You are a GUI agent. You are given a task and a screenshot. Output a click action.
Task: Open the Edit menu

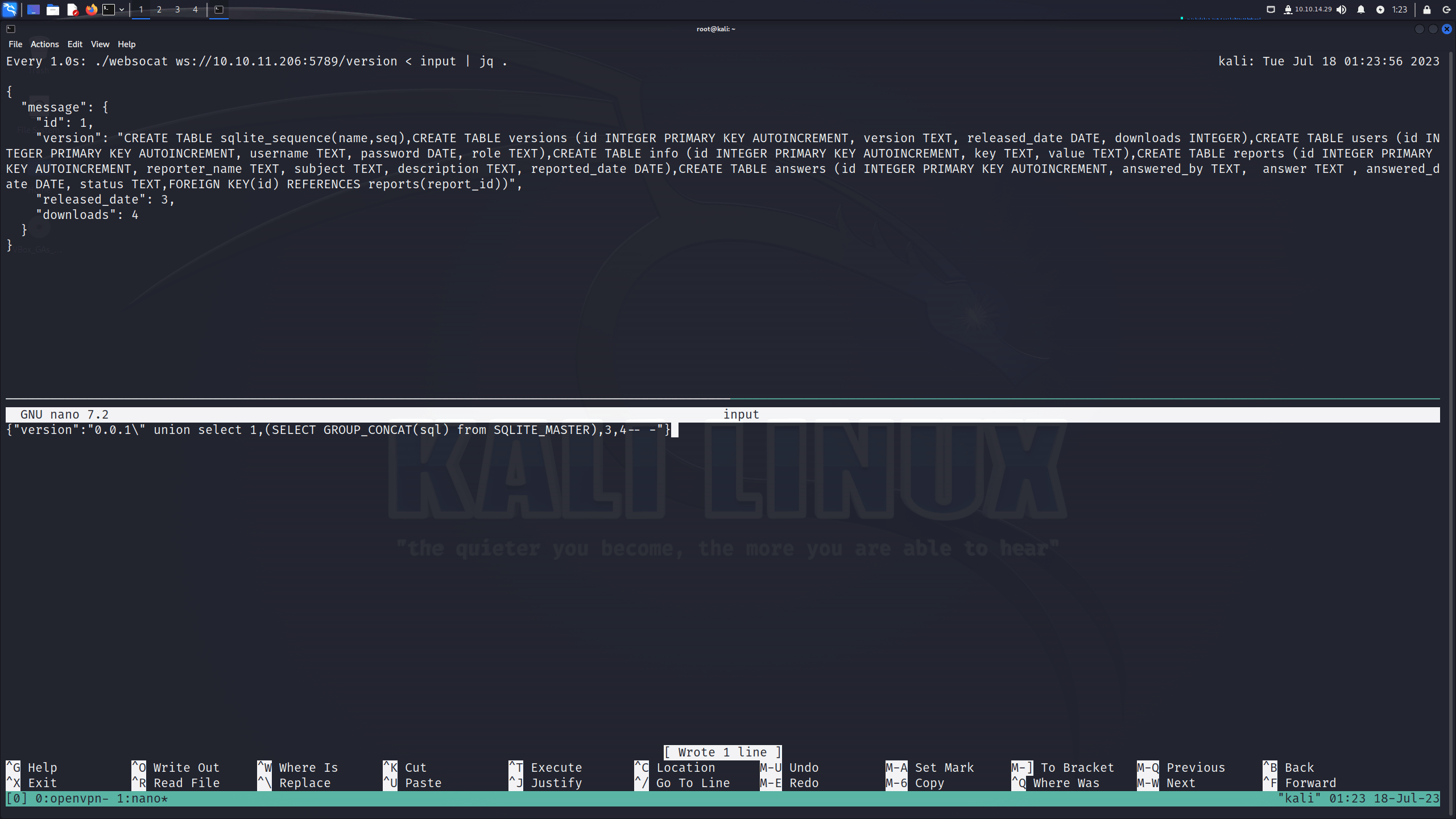tap(75, 44)
